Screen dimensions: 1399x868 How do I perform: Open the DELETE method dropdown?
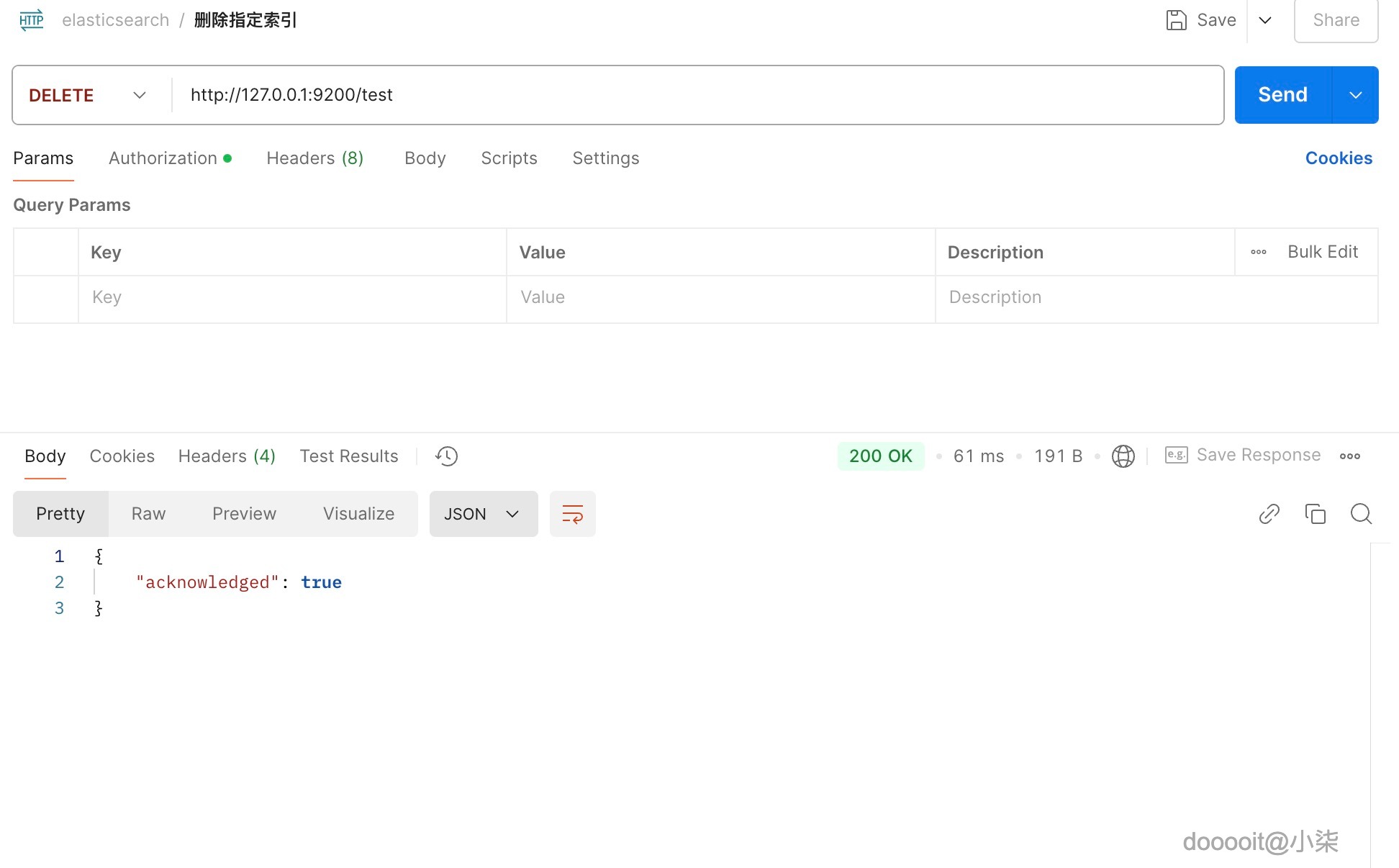point(88,95)
